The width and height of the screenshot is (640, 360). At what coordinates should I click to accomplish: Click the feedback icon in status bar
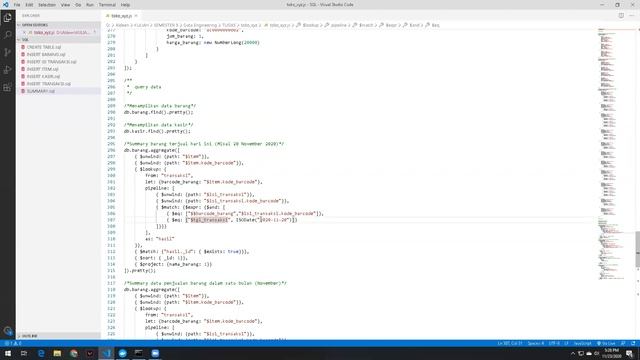(623, 343)
